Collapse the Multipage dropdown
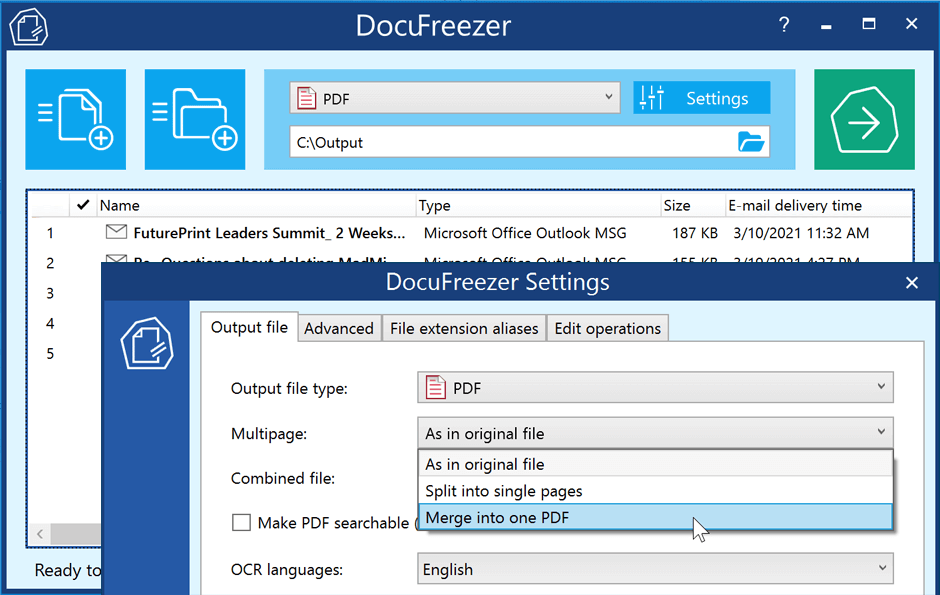This screenshot has height=595, width=940. click(655, 433)
